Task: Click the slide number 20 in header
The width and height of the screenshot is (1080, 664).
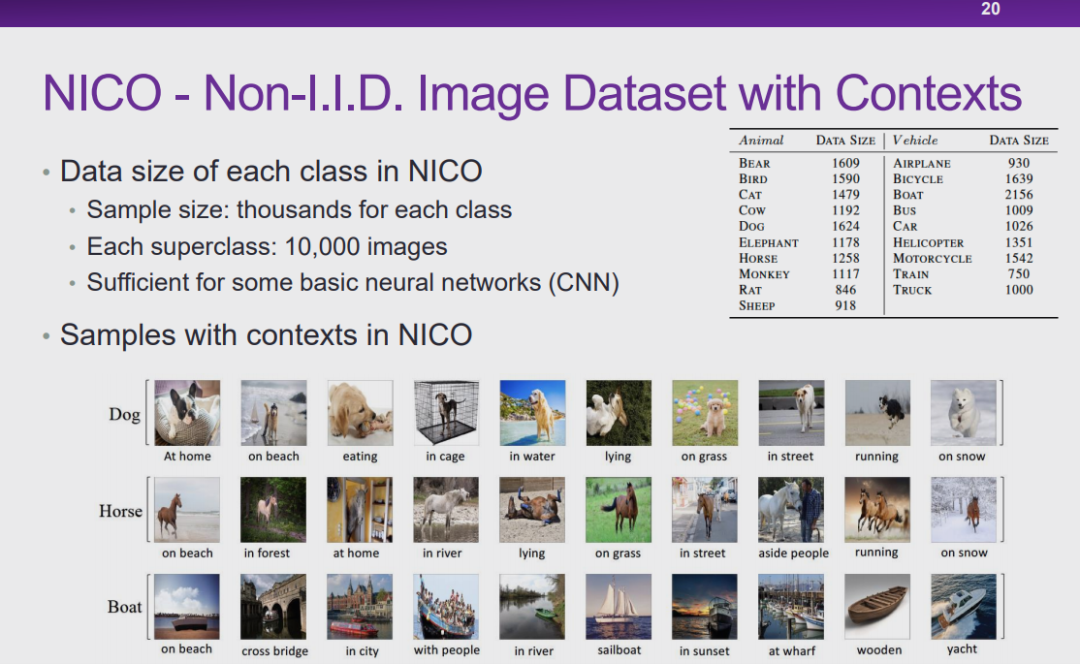Action: tap(989, 10)
